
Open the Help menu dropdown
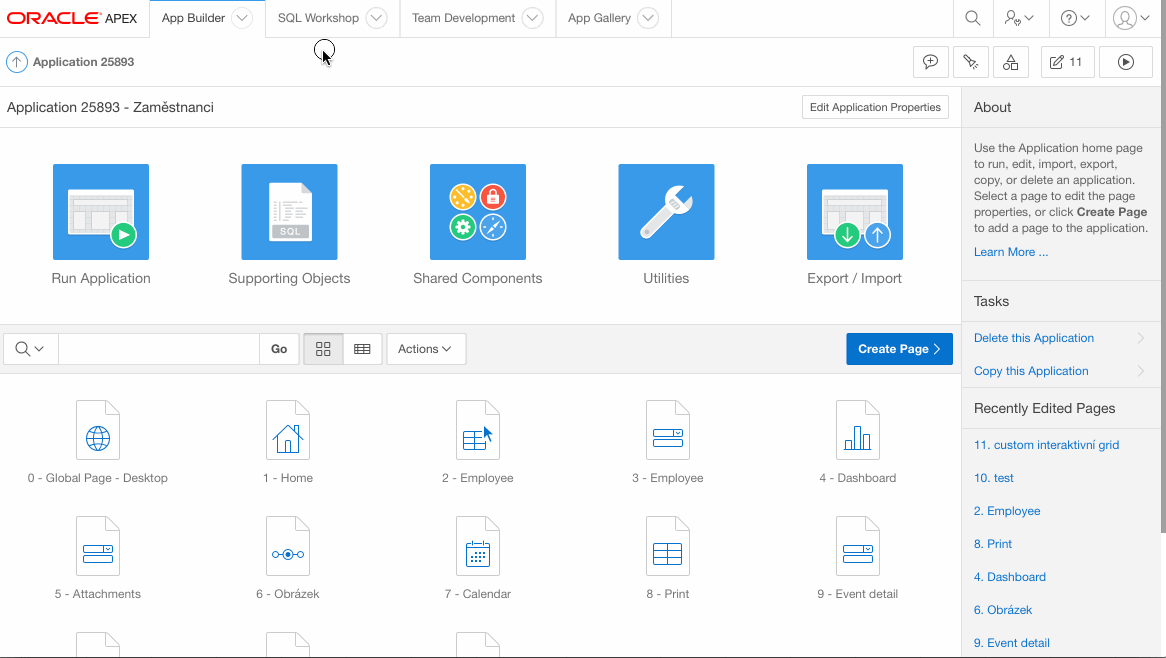pyautogui.click(x=1075, y=18)
